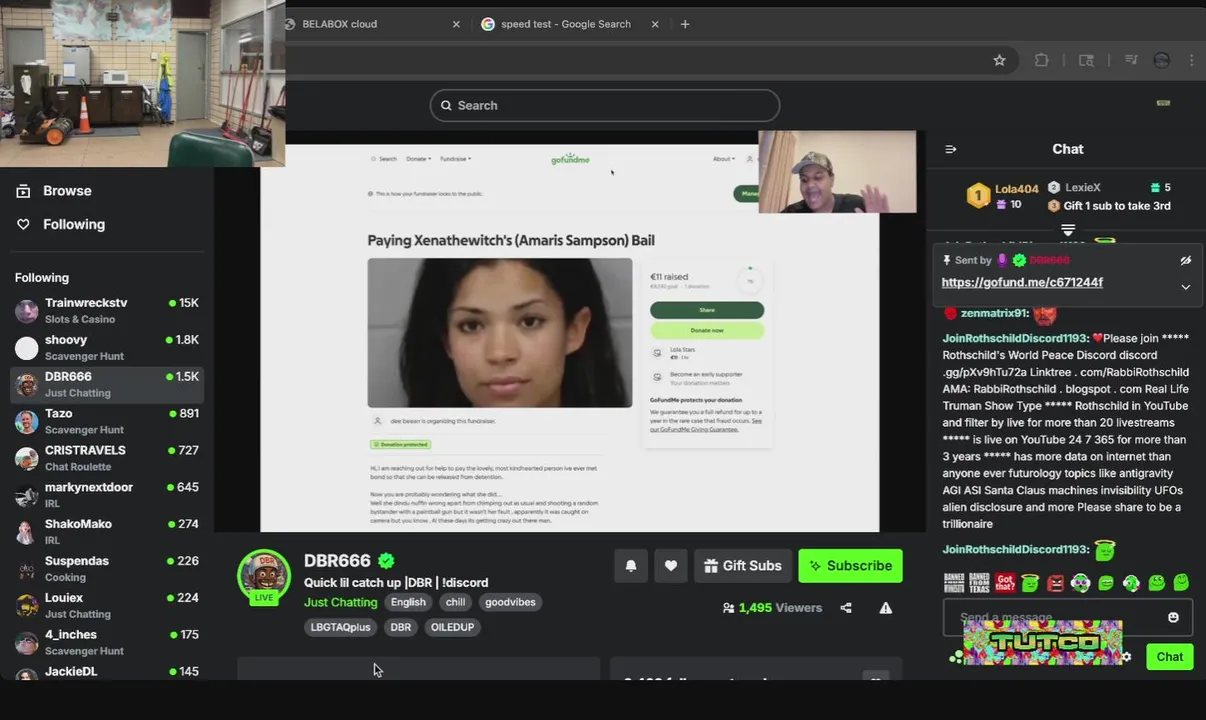Open CRISTRAVELS channel from the sidebar
The image size is (1206, 720).
coord(107,458)
